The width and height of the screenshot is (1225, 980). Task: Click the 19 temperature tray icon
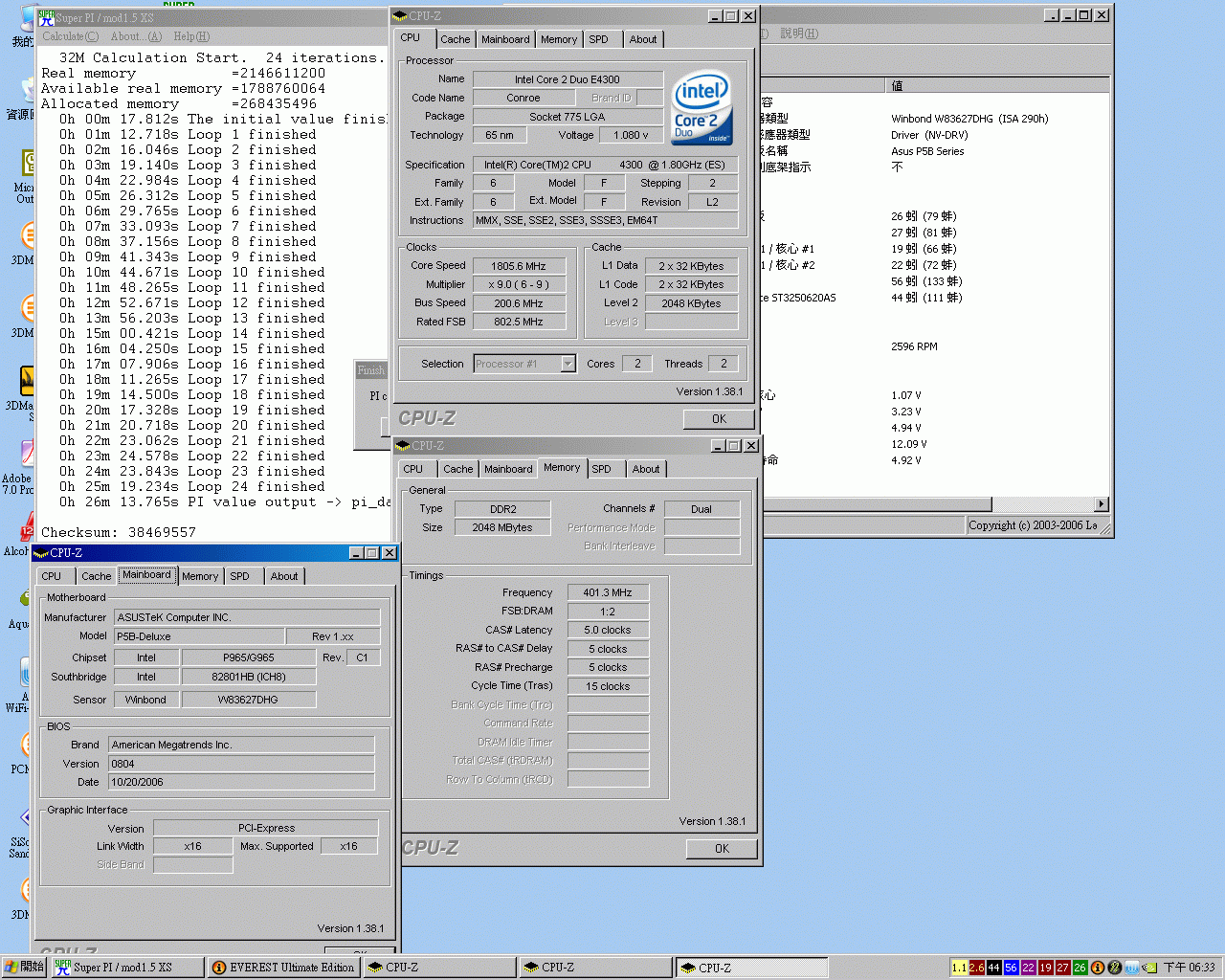[1045, 968]
